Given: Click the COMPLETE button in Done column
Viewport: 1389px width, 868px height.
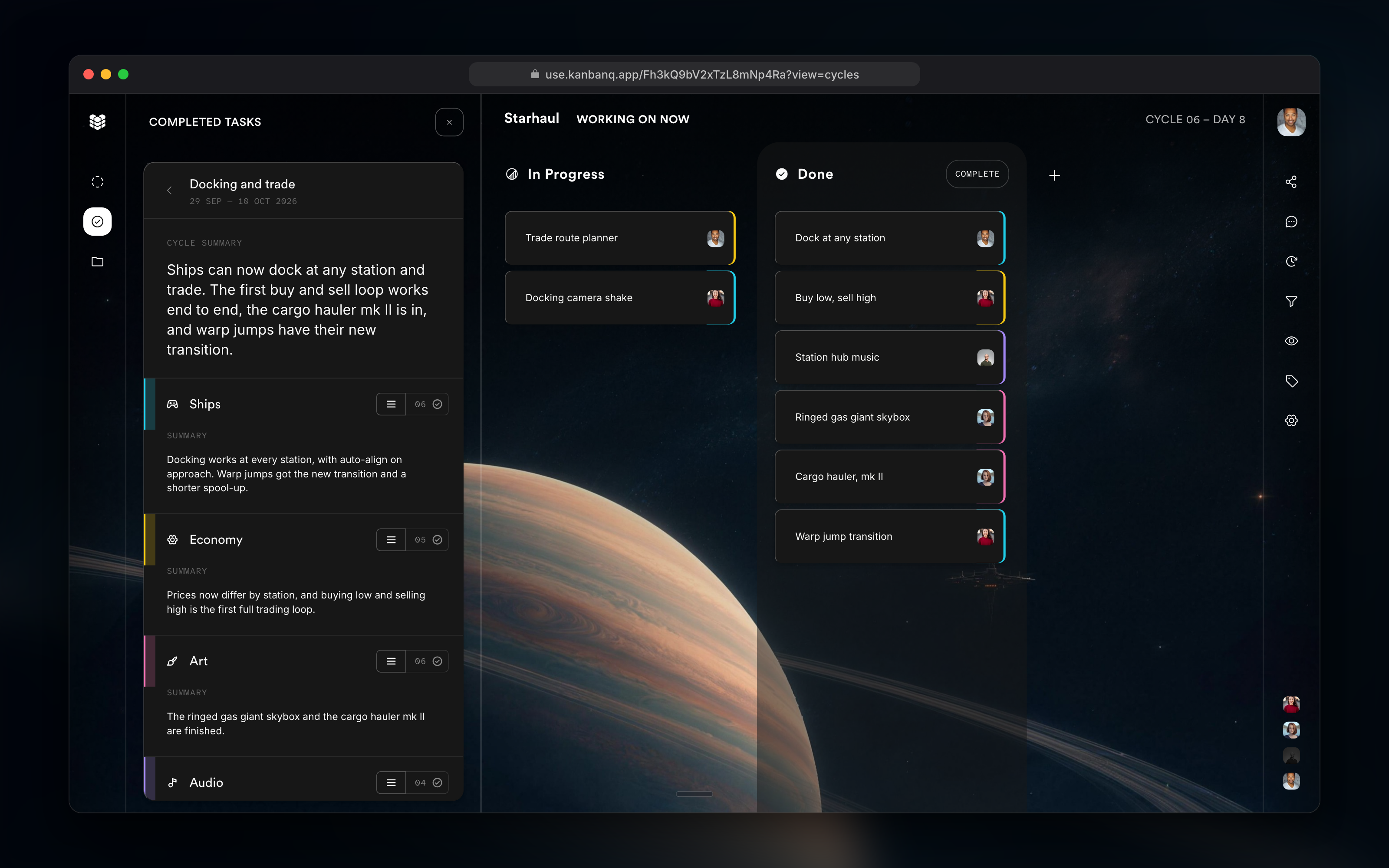Looking at the screenshot, I should (x=977, y=174).
